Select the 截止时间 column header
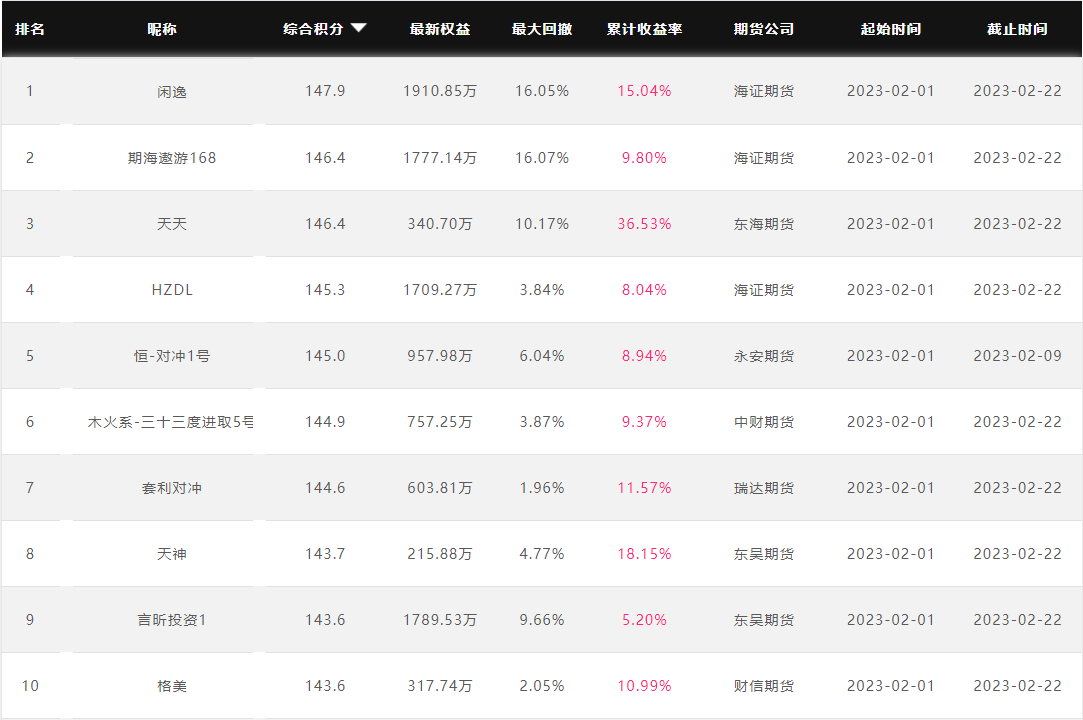 [x=1017, y=29]
